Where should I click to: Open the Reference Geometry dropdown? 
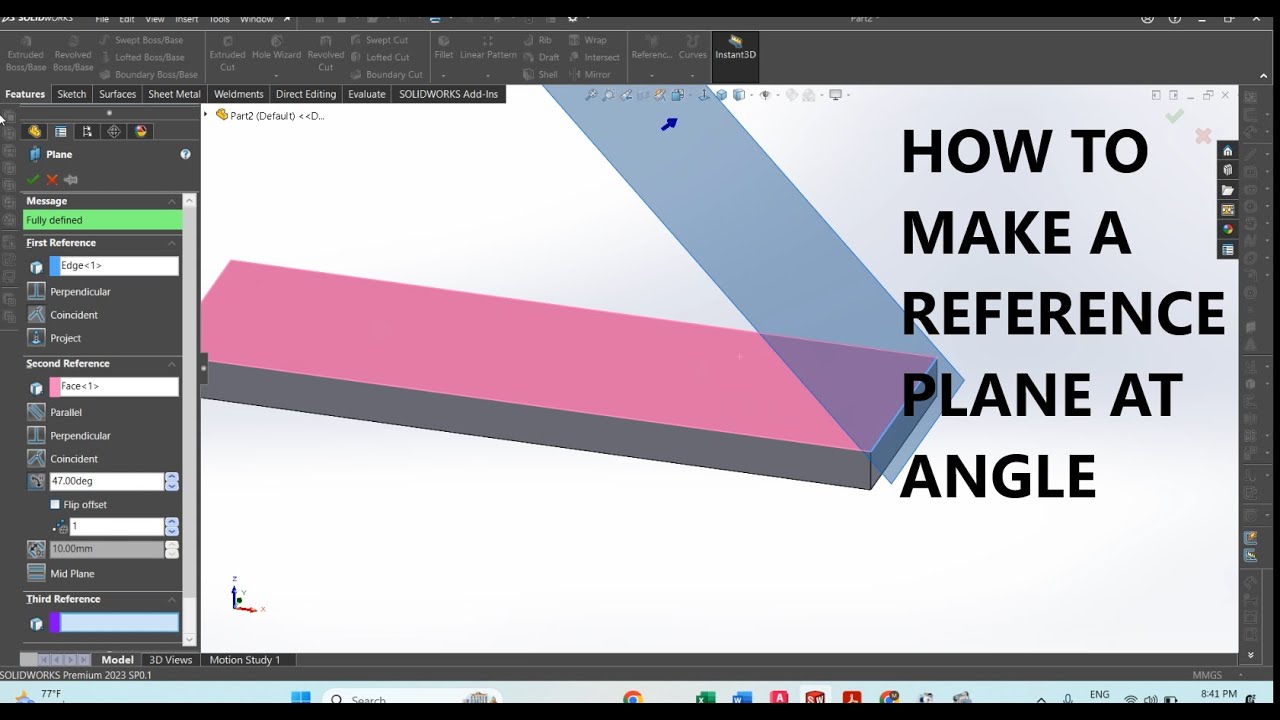tap(652, 75)
